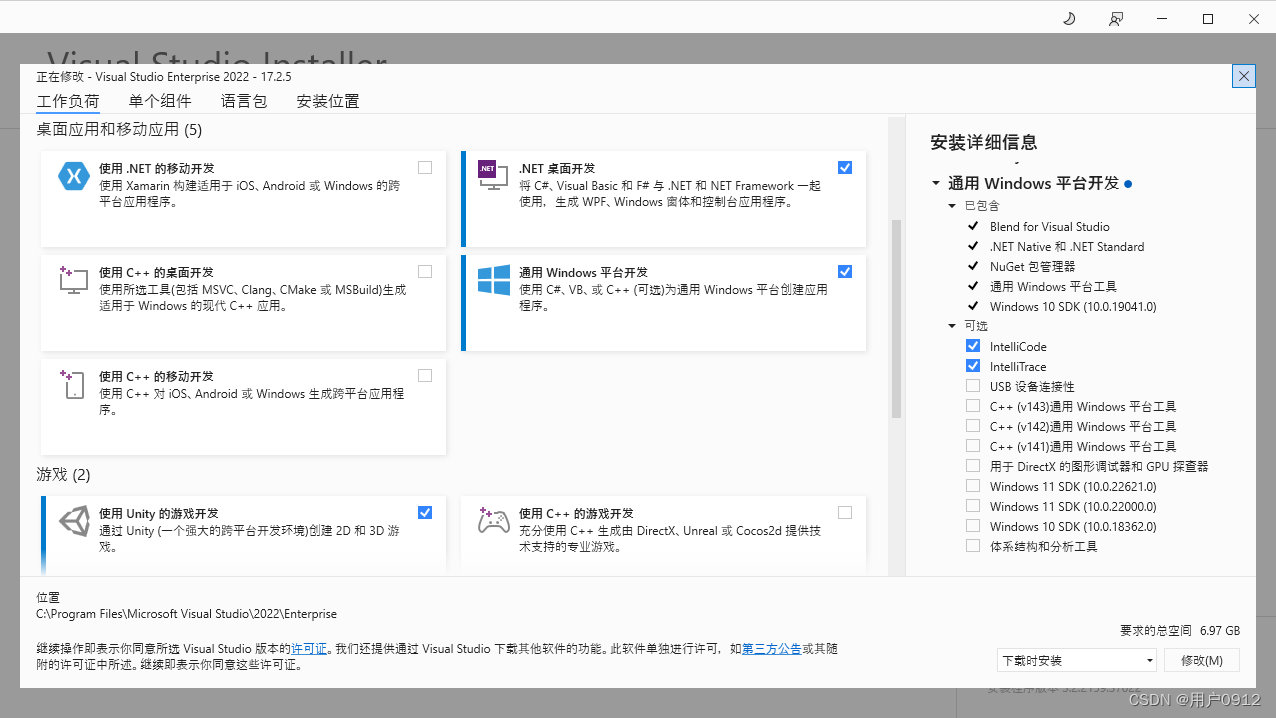Image resolution: width=1276 pixels, height=718 pixels.
Task: Click the C++ game development gamepad icon
Action: [494, 521]
